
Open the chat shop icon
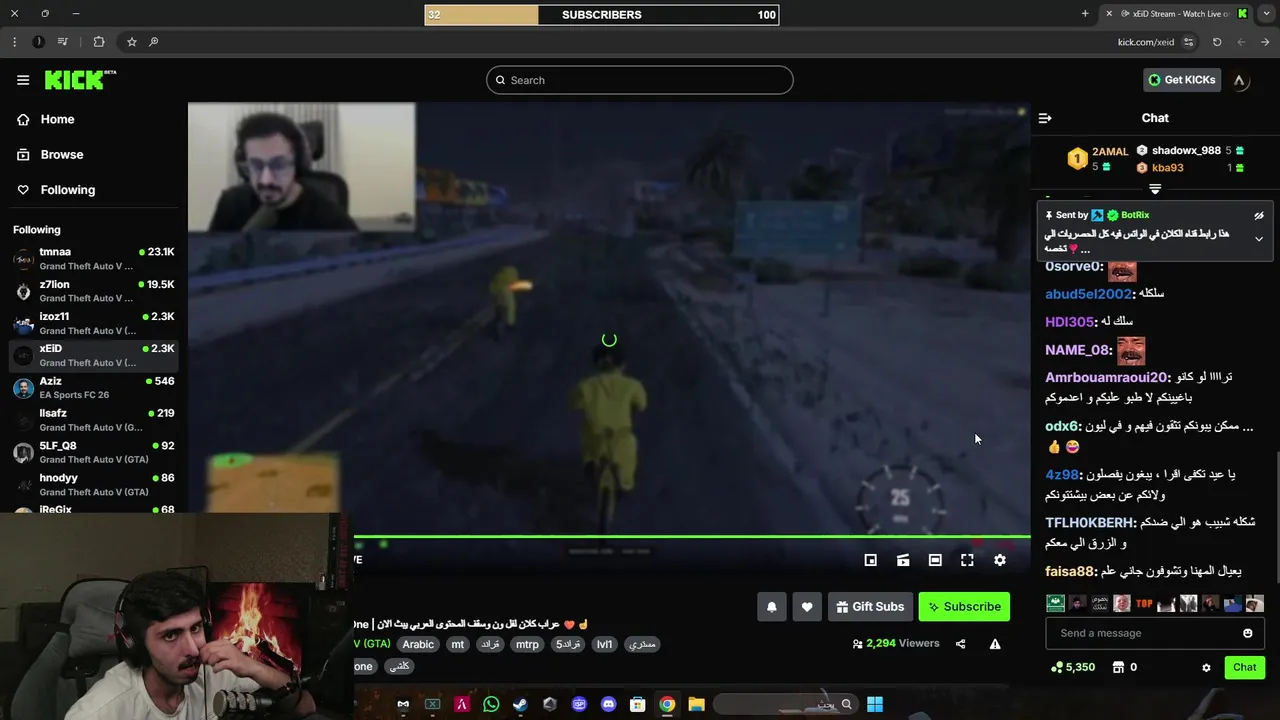tap(1118, 667)
